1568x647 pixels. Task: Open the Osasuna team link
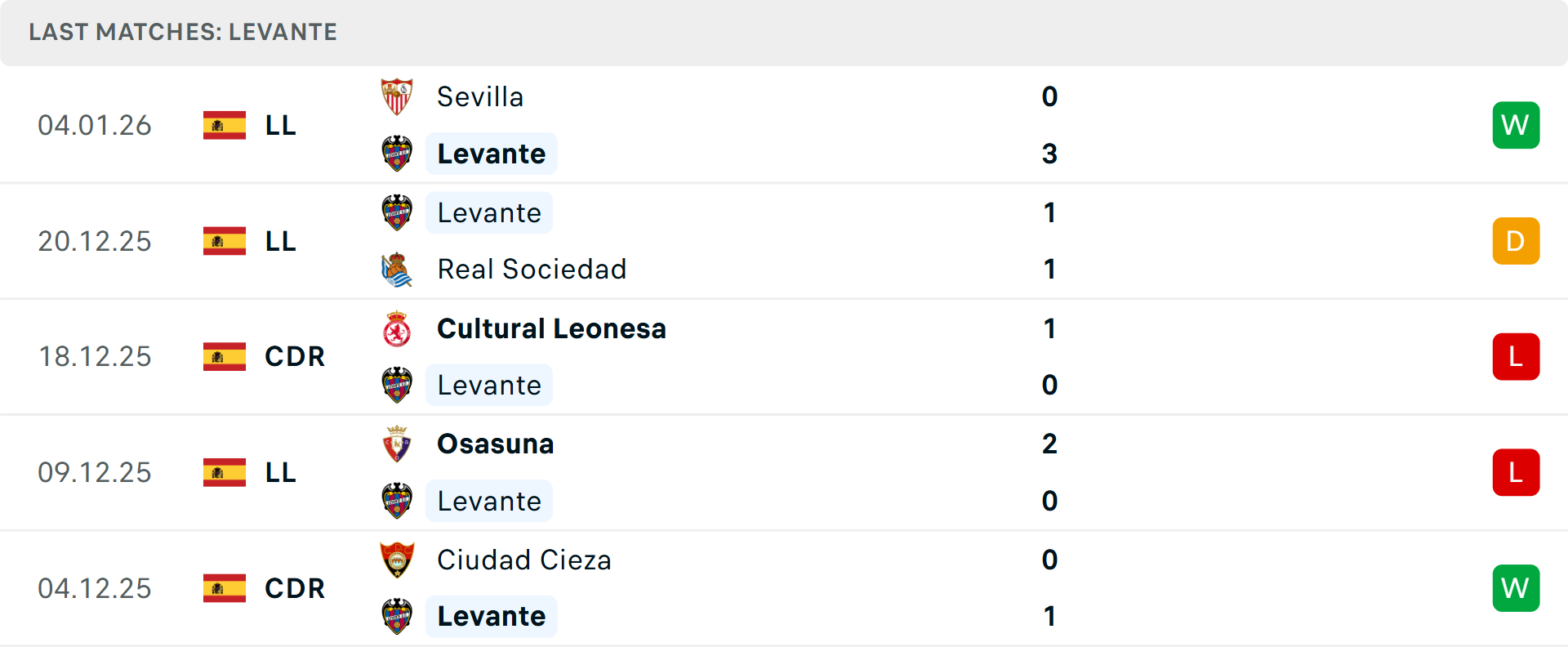point(495,444)
